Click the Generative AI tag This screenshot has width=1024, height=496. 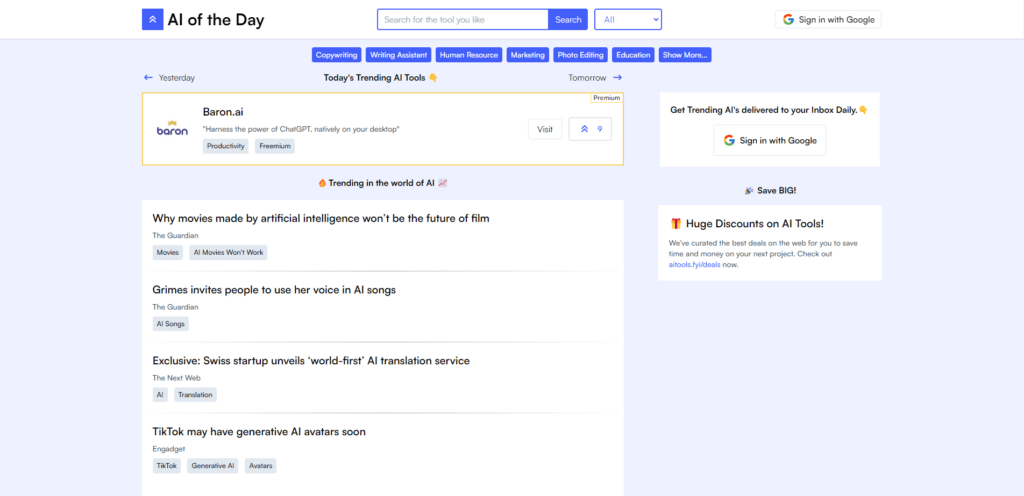pos(212,466)
